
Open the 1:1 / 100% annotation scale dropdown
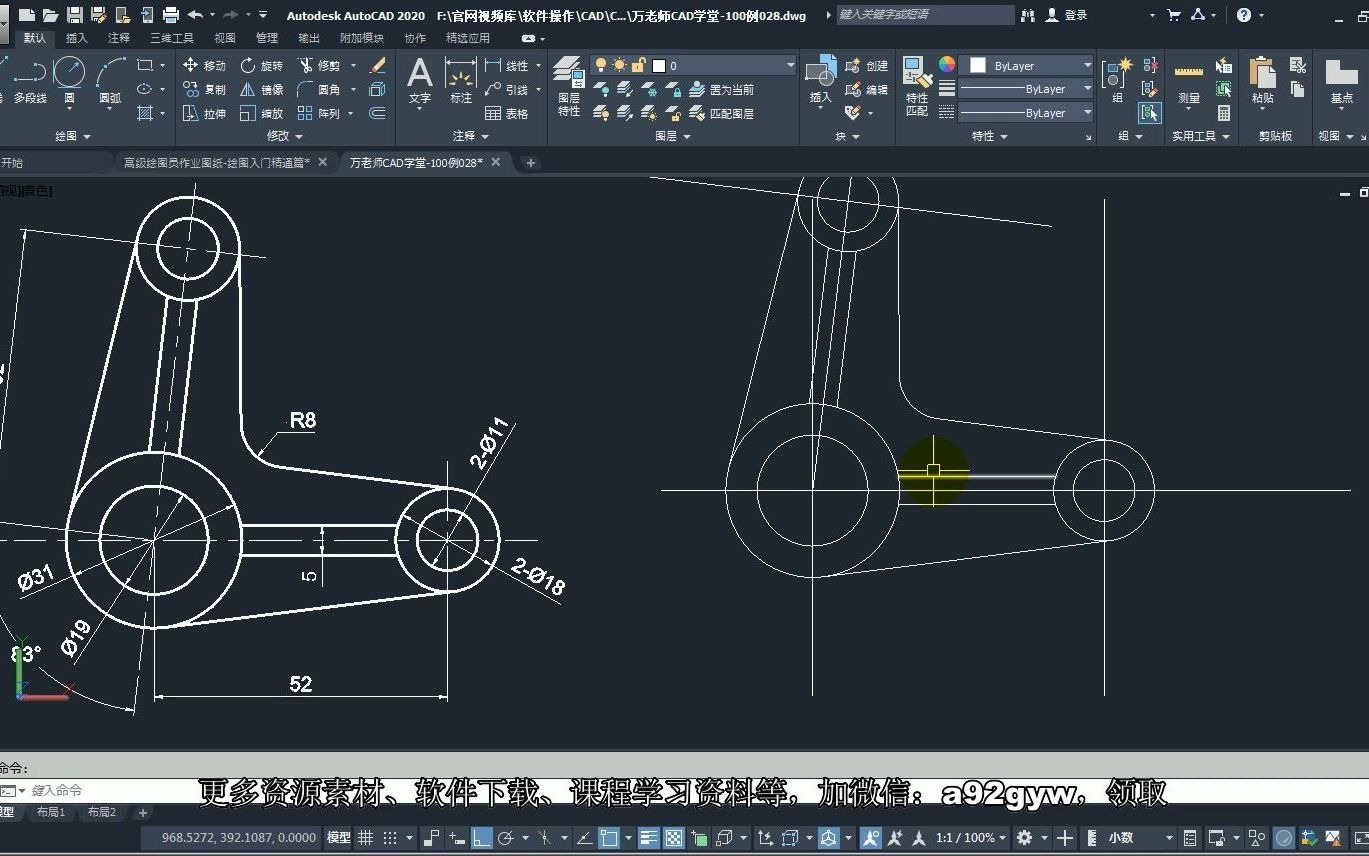click(971, 838)
